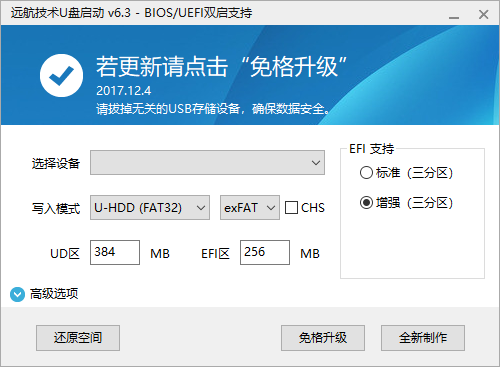Viewport: 500px width, 367px height.
Task: Click the 写入模式 label
Action: click(56, 208)
